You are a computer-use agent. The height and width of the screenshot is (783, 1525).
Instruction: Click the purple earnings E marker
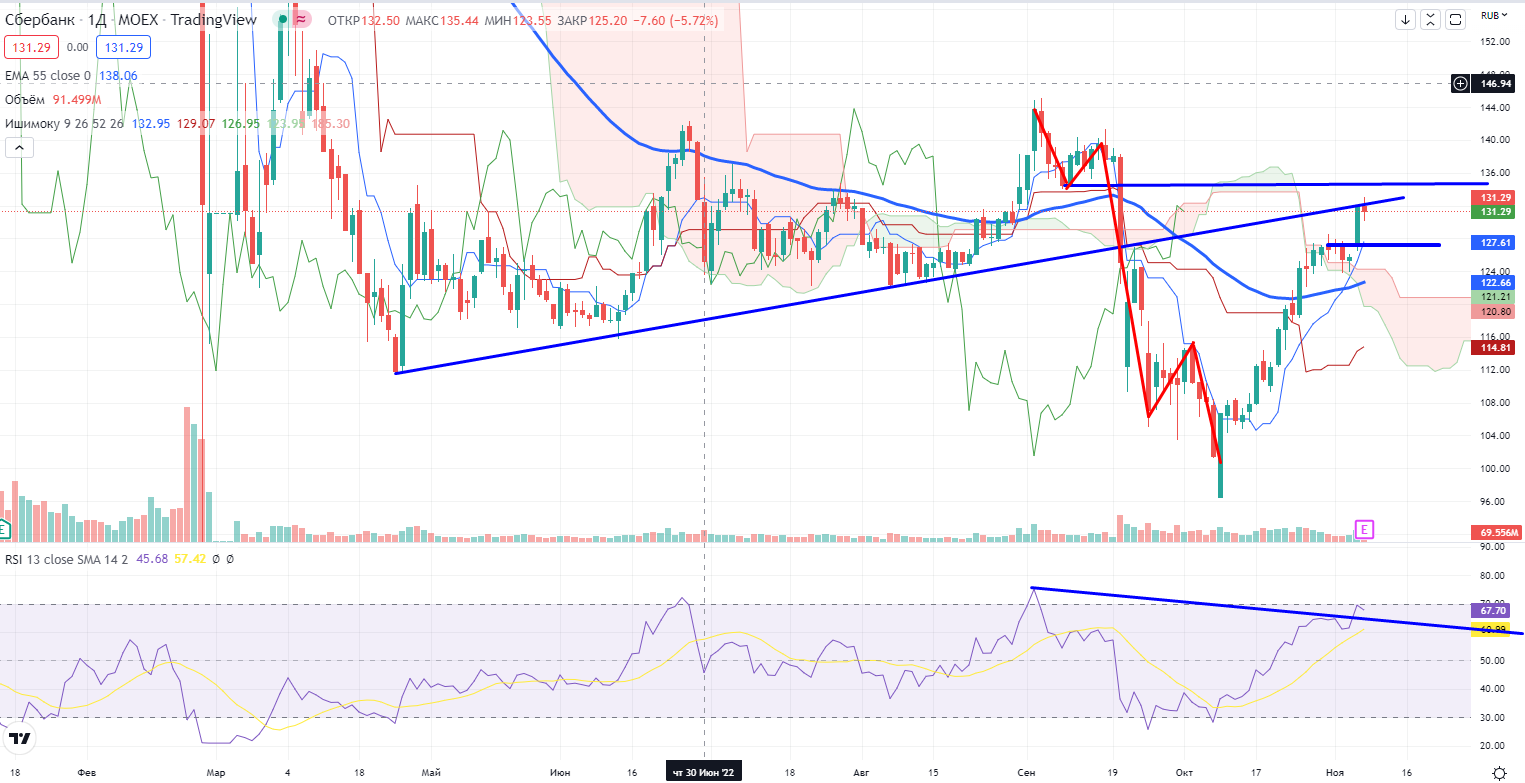click(x=1362, y=528)
